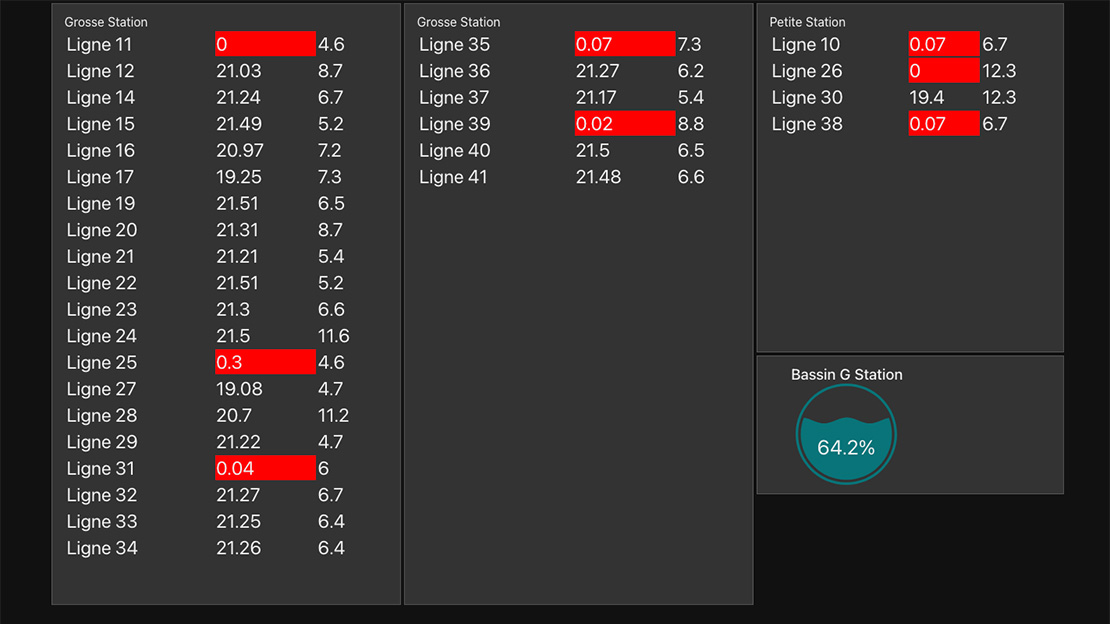Image resolution: width=1110 pixels, height=624 pixels.
Task: Click the Ligne 30 row label
Action: click(x=807, y=97)
